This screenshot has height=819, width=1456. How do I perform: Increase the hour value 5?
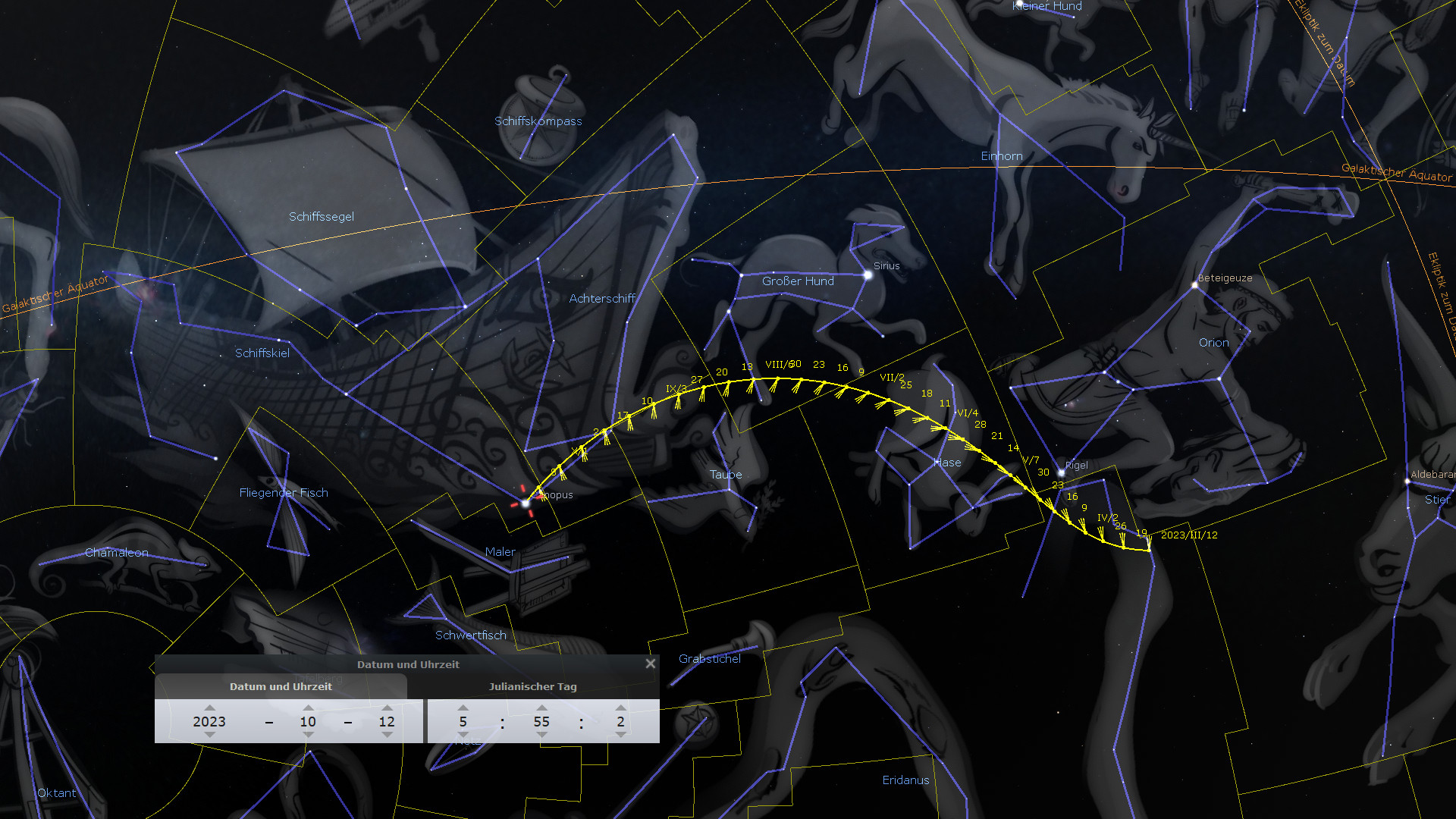(463, 708)
